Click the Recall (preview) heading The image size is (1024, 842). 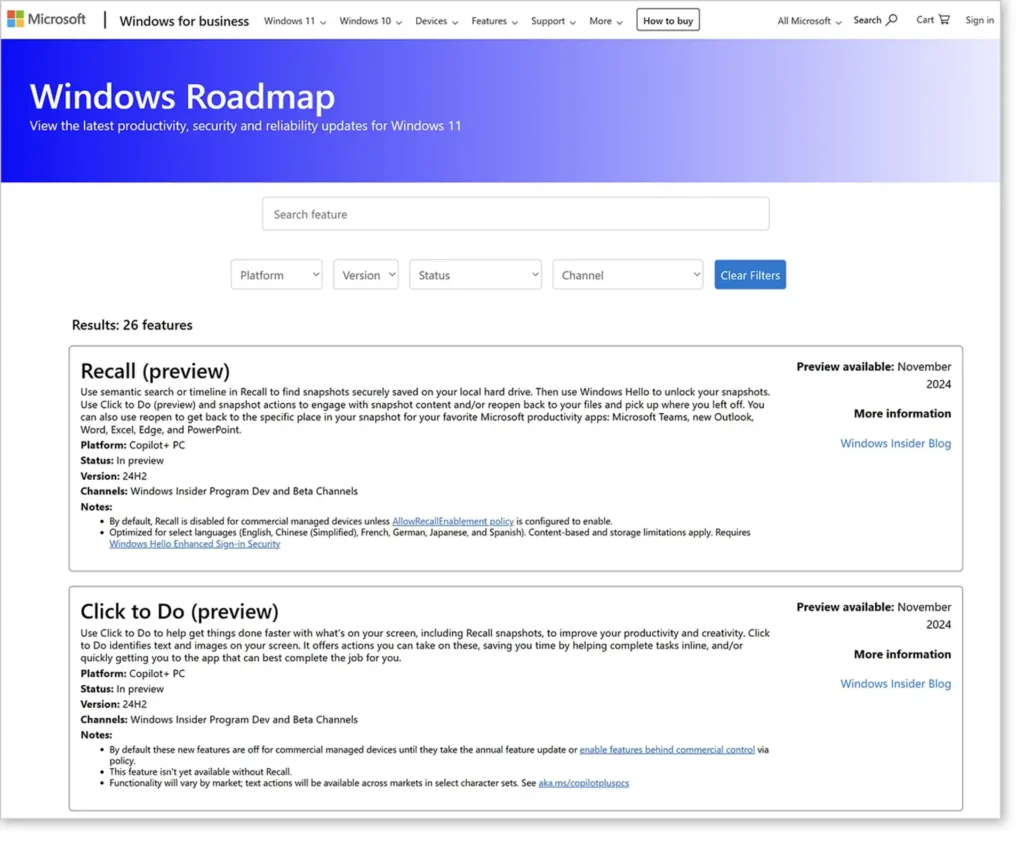155,370
